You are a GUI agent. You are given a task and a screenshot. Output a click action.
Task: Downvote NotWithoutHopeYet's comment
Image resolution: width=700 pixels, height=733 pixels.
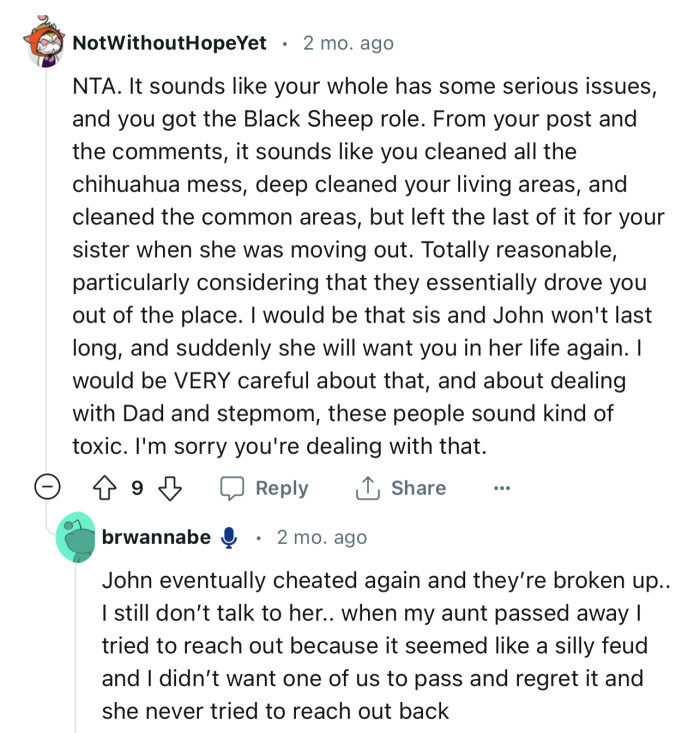(x=170, y=488)
